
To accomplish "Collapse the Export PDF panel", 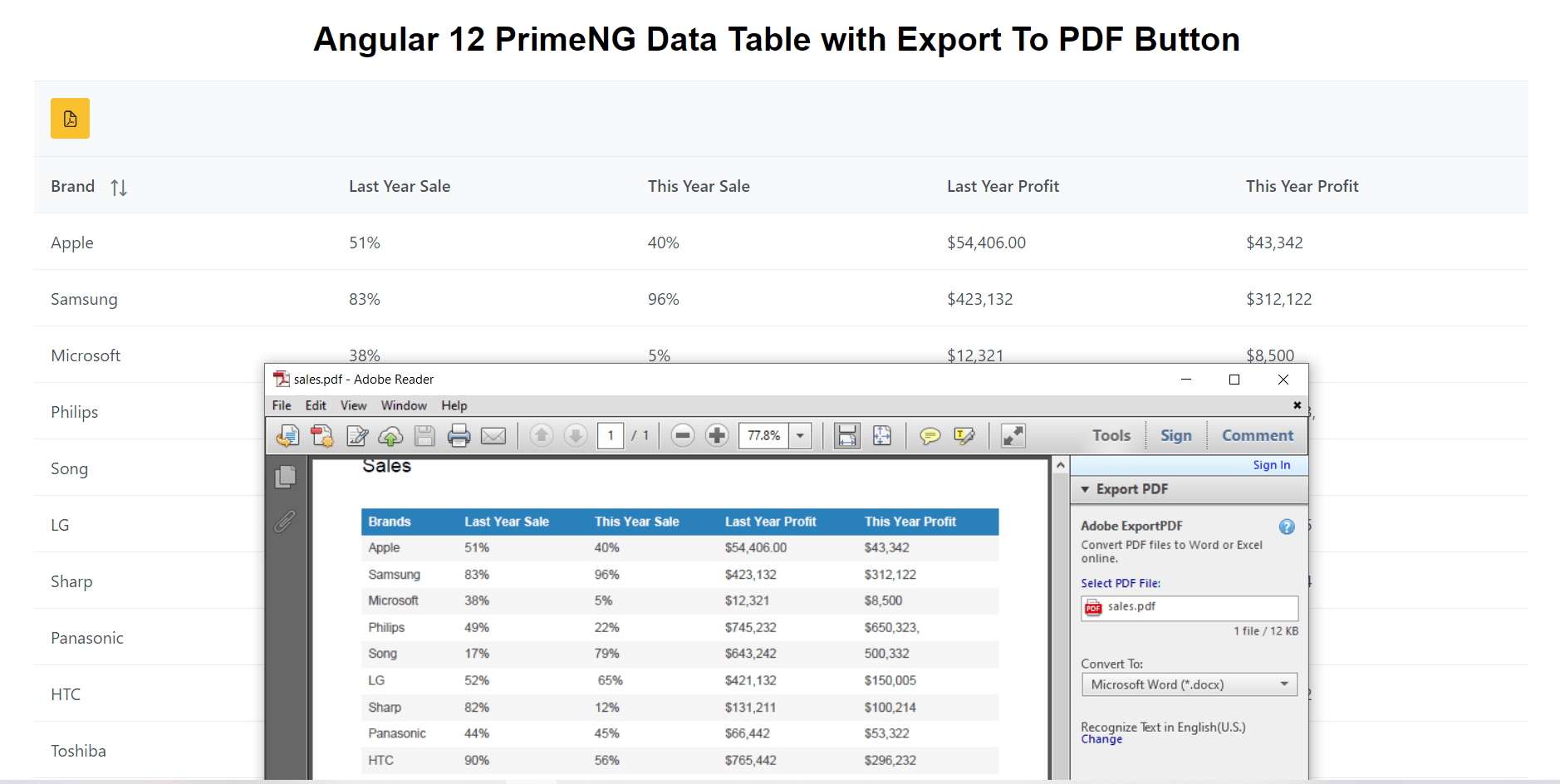I will coord(1085,489).
